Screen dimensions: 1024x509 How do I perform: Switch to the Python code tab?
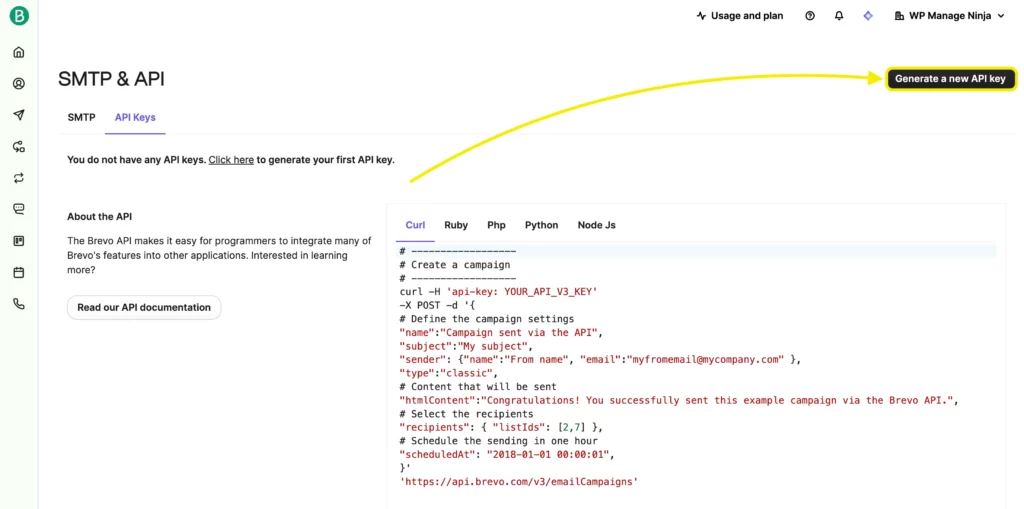pos(541,225)
